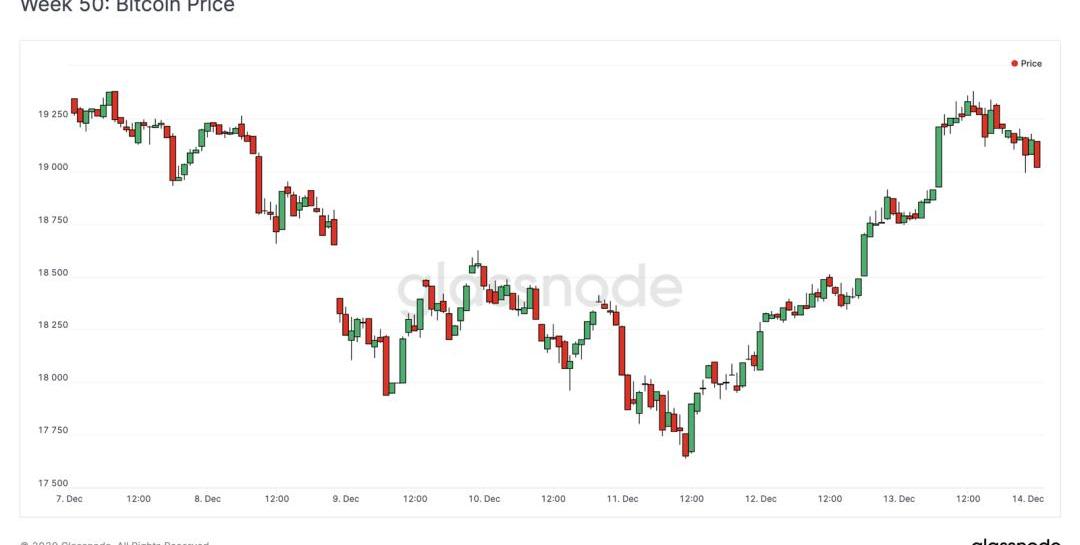Select the 7. Dec date label
Viewport: 1080px width, 545px height.
coord(68,499)
